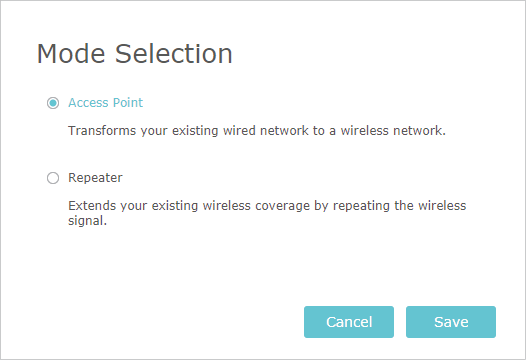Choose Repeater mode via its circle
The image size is (526, 360).
(x=53, y=178)
